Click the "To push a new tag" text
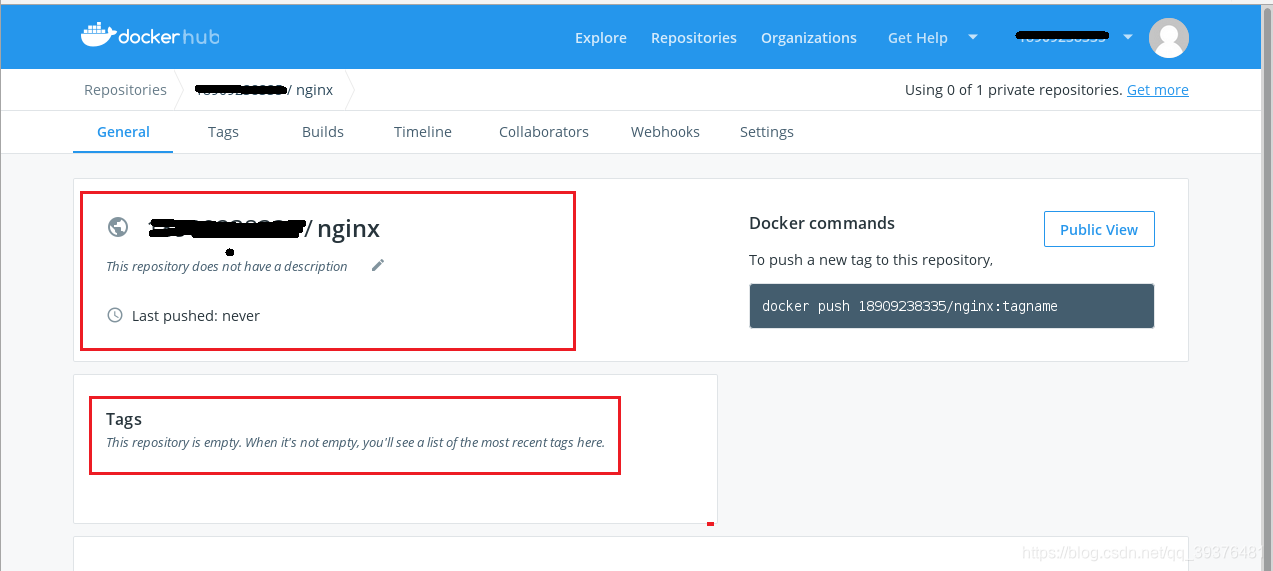 point(871,260)
